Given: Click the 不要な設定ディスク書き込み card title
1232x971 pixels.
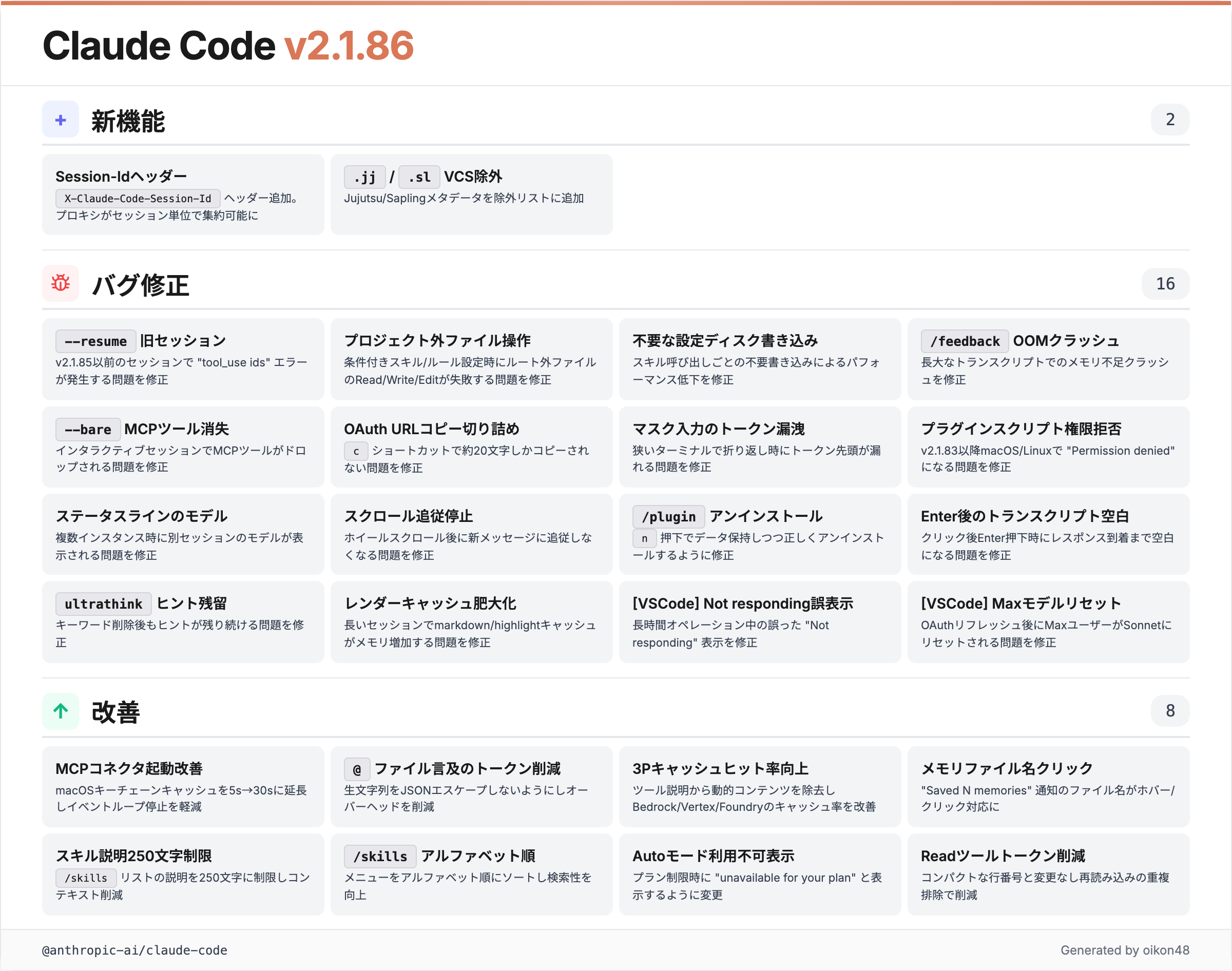Looking at the screenshot, I should tap(725, 341).
